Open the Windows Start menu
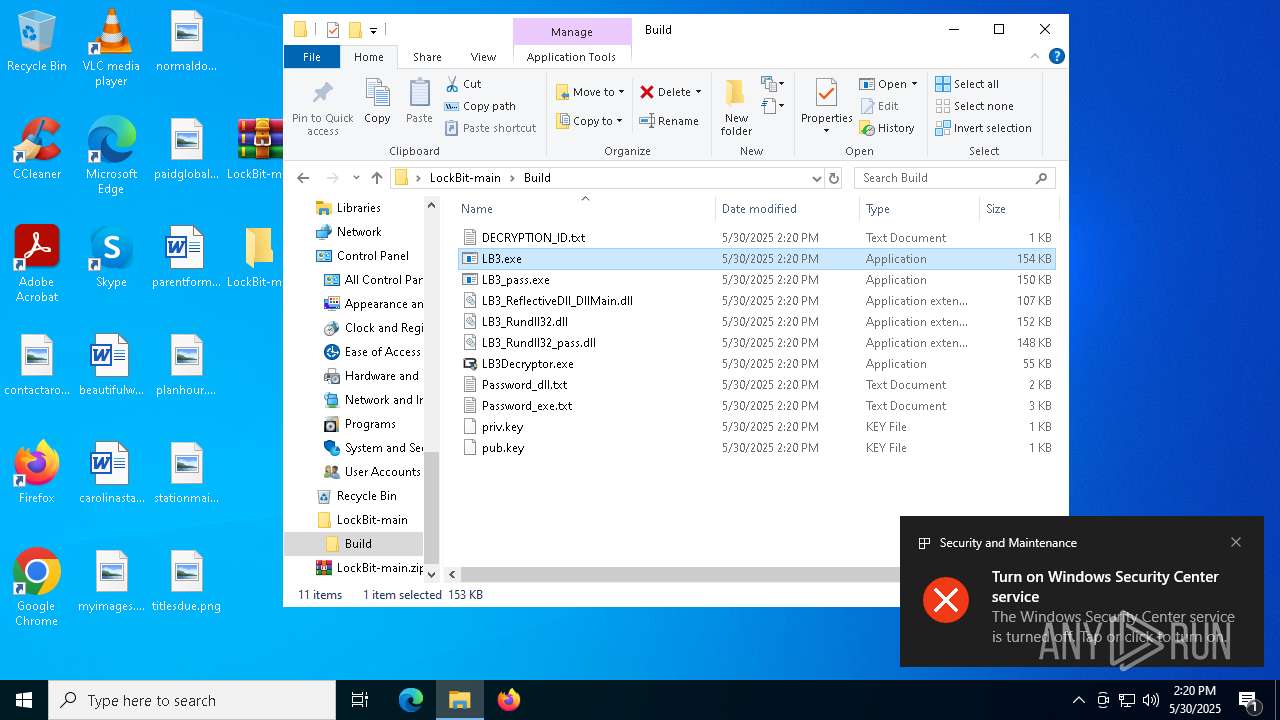1280x720 pixels. (x=24, y=700)
